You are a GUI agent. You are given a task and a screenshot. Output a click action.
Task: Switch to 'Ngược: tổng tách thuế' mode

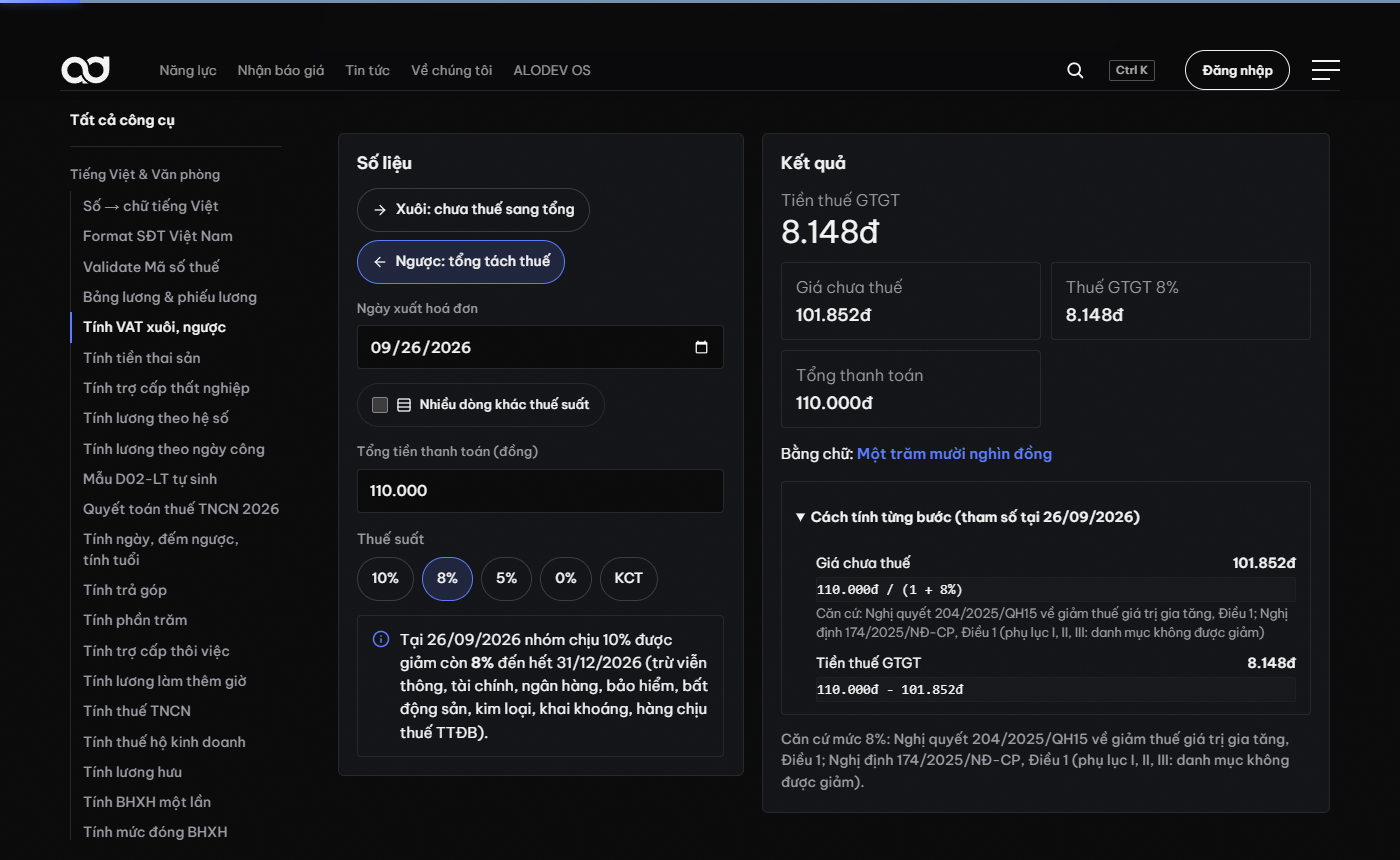tap(461, 262)
